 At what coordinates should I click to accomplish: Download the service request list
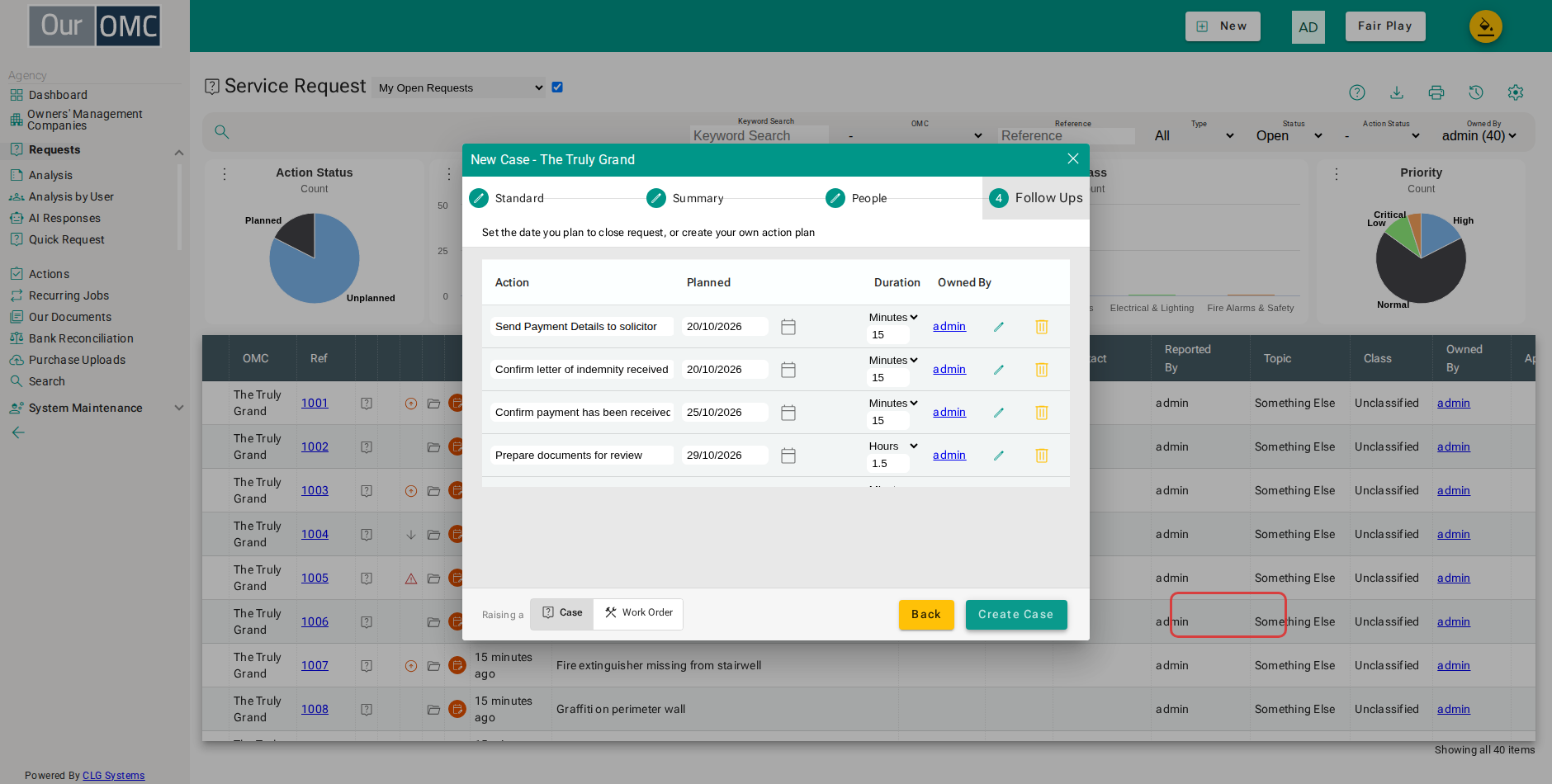tap(1397, 92)
